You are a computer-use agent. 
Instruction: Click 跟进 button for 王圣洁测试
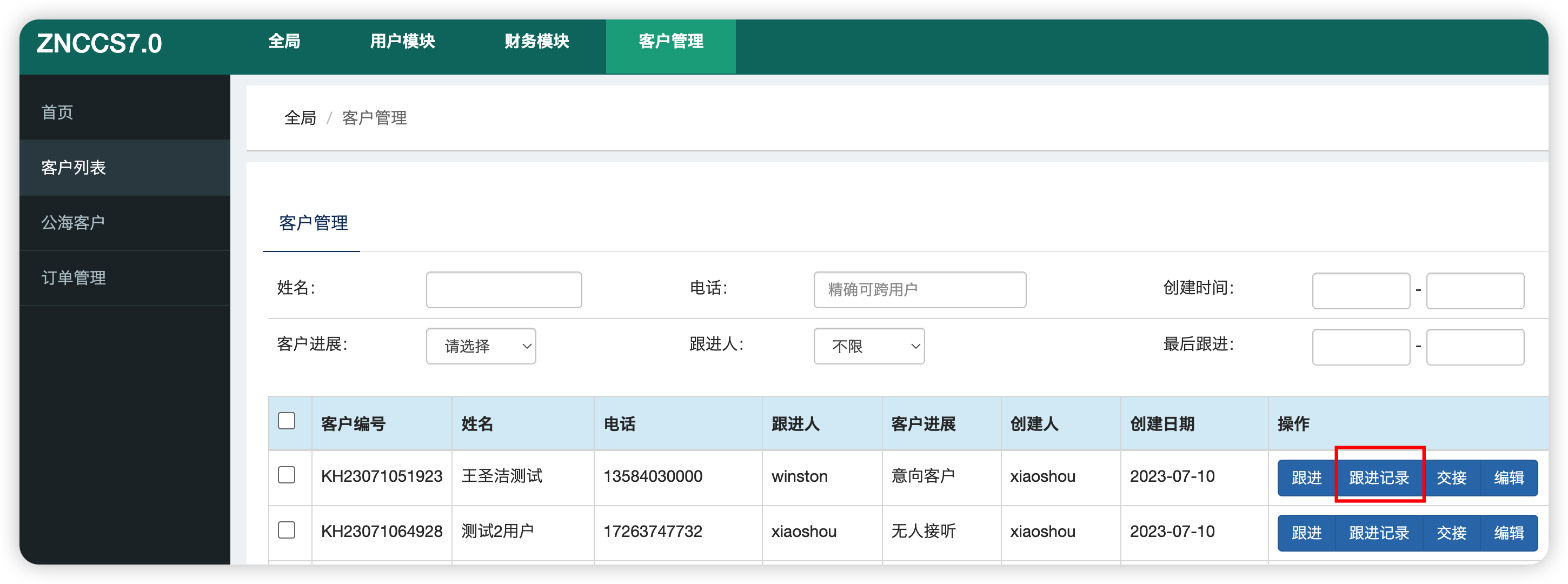(1306, 477)
